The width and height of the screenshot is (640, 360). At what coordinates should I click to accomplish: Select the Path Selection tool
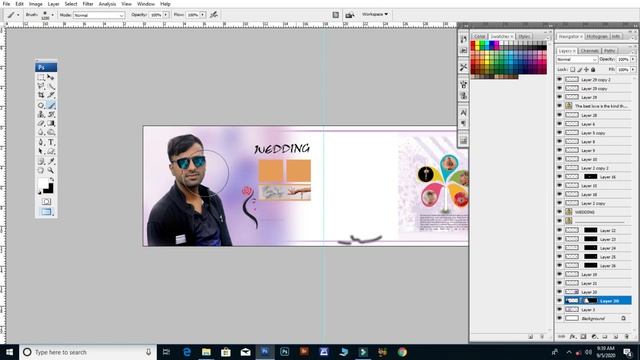41,151
